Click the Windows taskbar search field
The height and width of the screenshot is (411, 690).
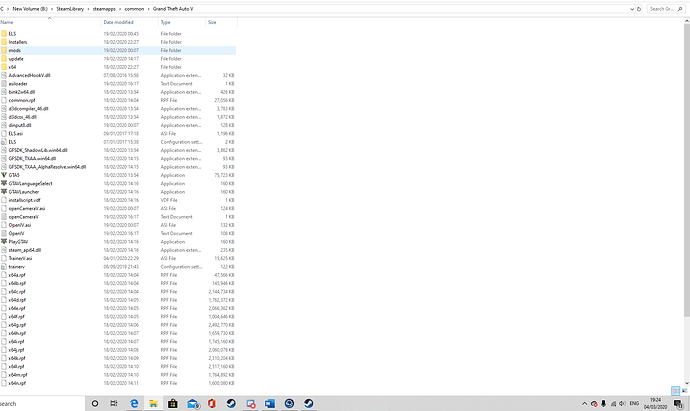(42, 404)
